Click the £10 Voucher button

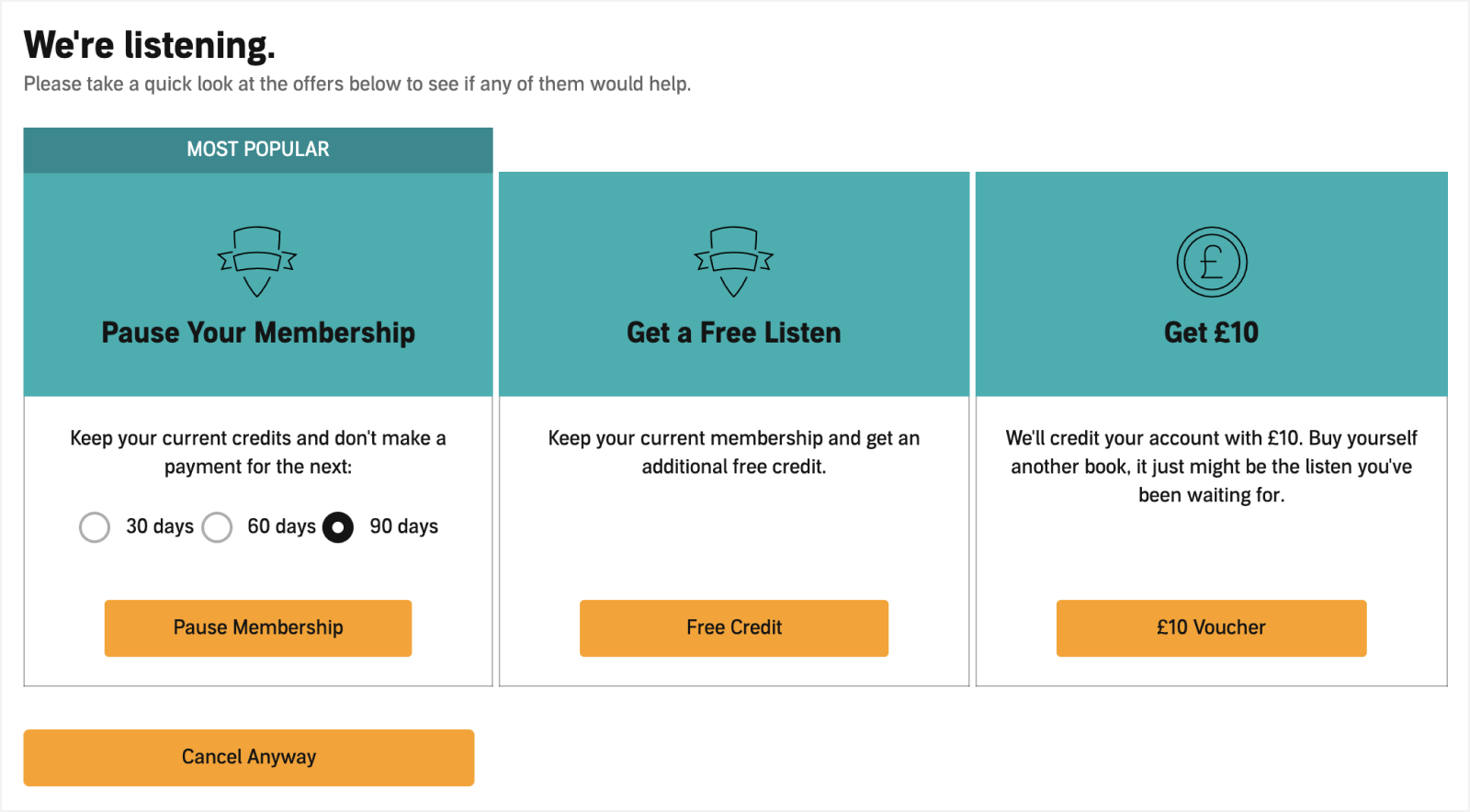point(1211,628)
